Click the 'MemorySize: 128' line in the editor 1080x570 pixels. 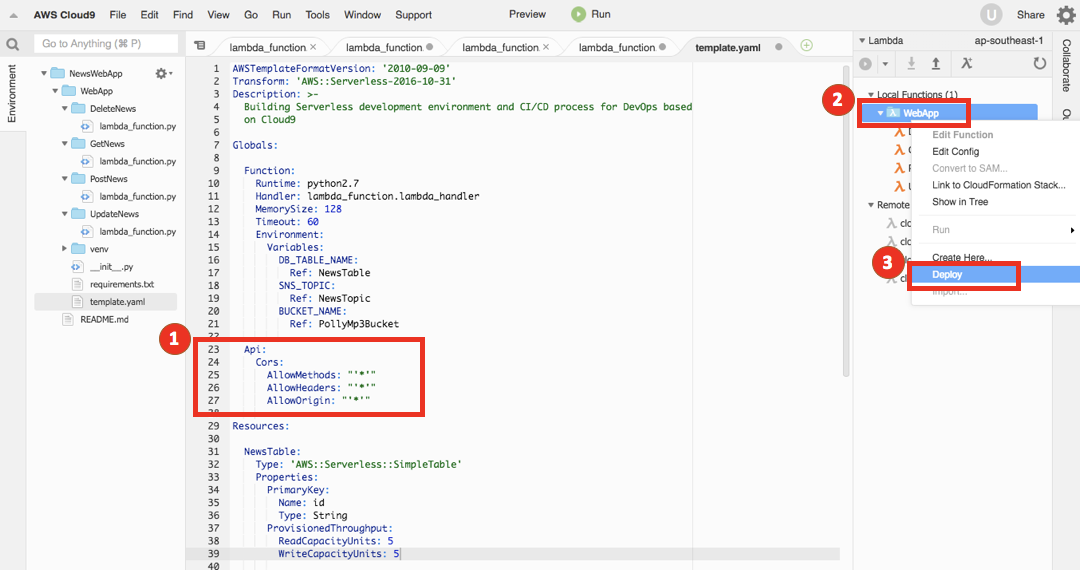coord(298,209)
